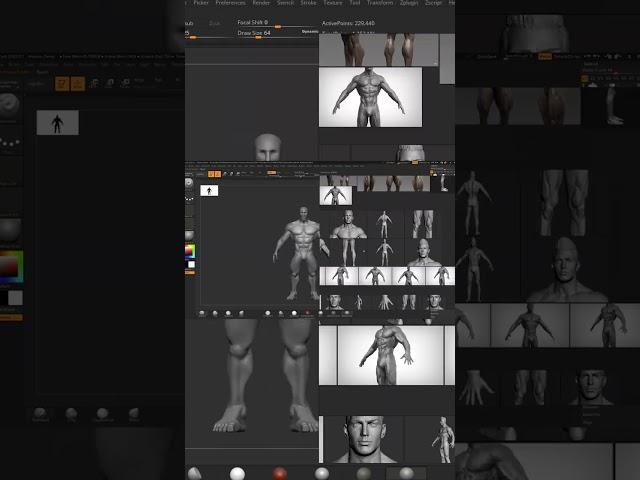
Task: Open the Zplugin menu
Action: (x=409, y=2)
